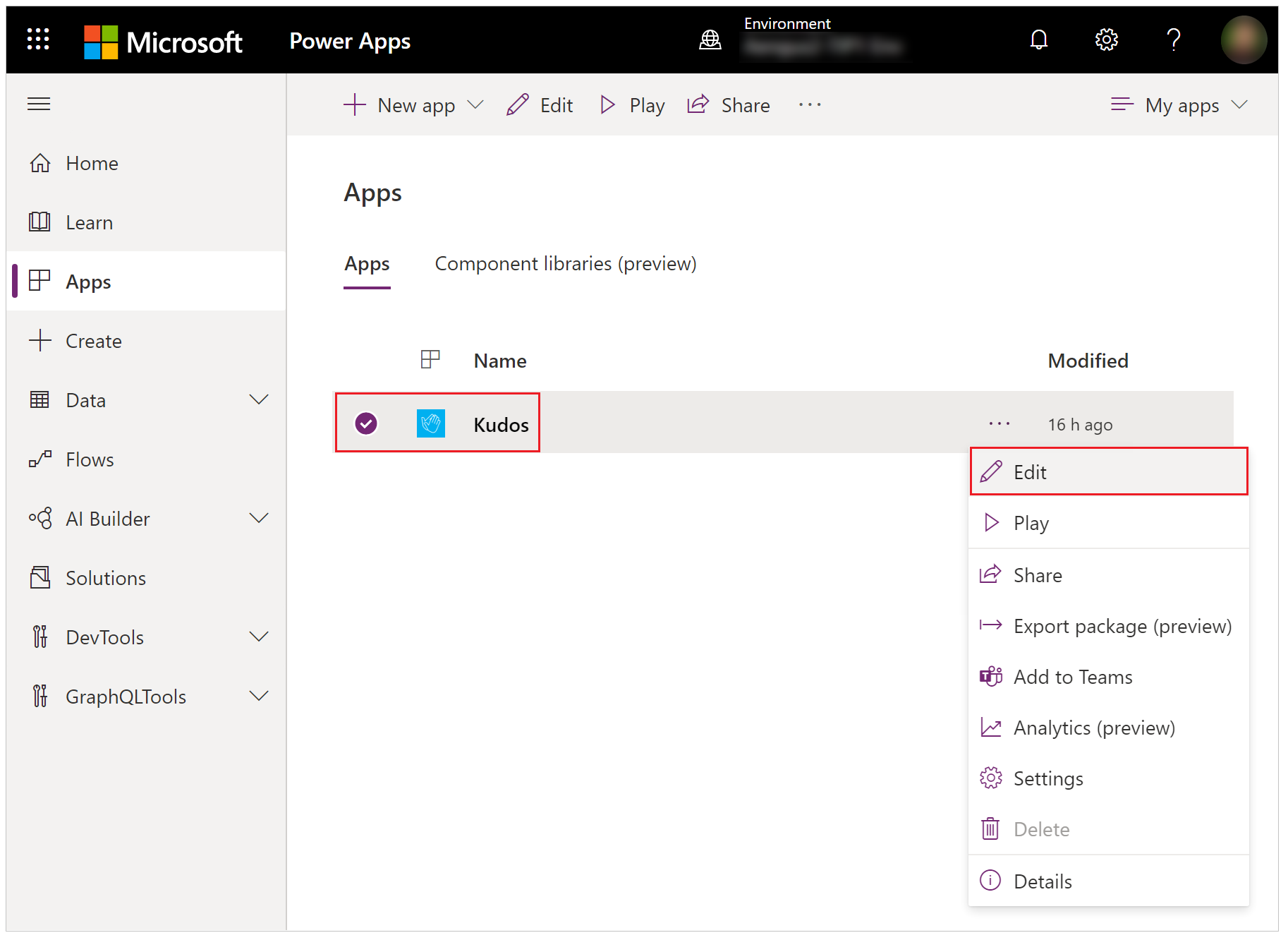The width and height of the screenshot is (1288, 940).
Task: Click the app type column header icon
Action: [x=430, y=360]
